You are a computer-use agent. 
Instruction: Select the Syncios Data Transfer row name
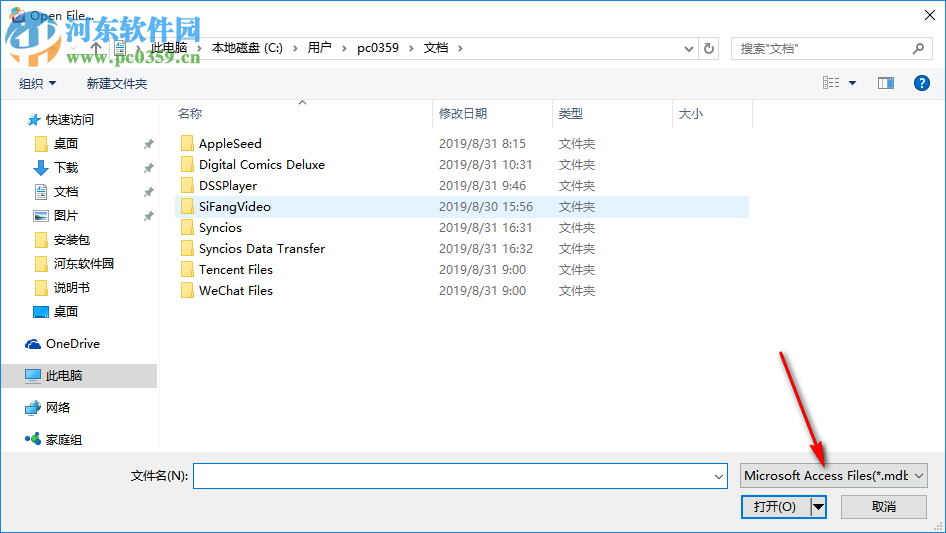point(262,249)
